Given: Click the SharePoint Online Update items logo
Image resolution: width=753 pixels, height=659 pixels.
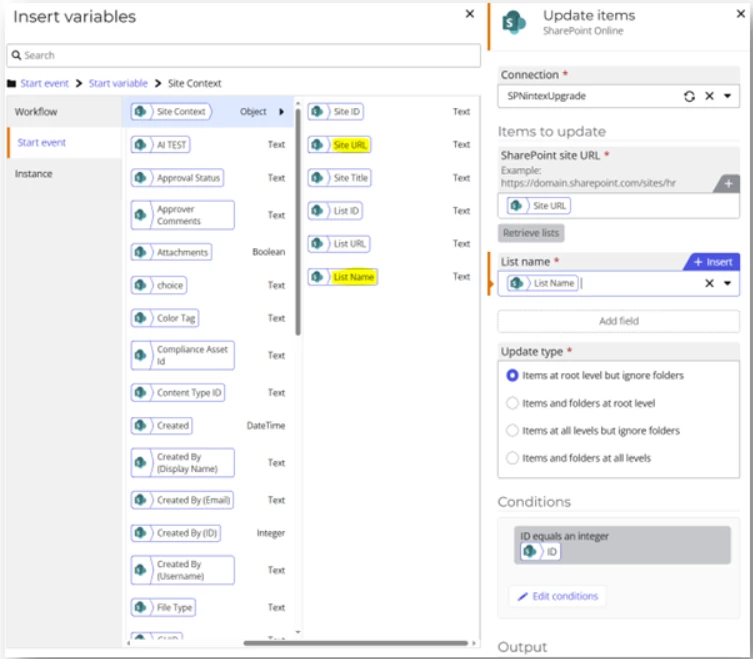Looking at the screenshot, I should tap(513, 23).
